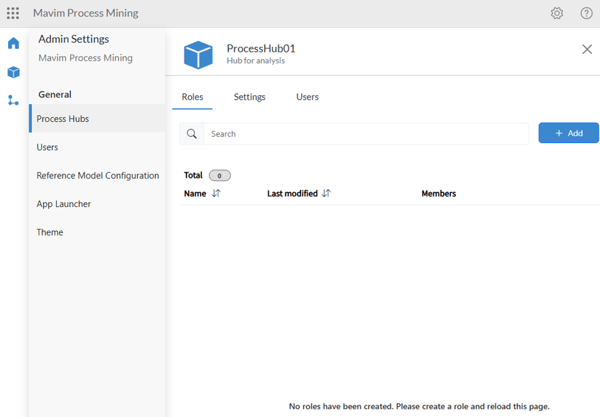Open the Theme settings item
The image size is (600, 417).
(x=50, y=232)
